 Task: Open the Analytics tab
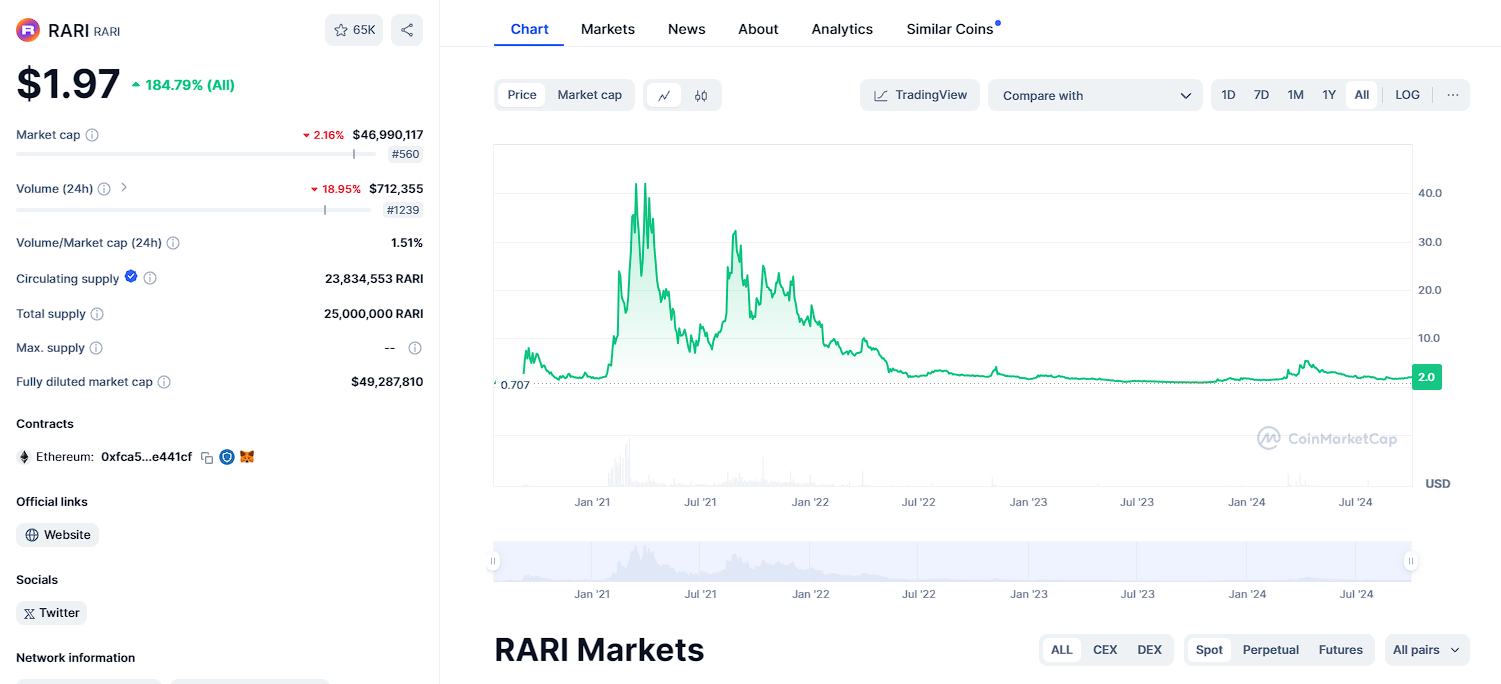(842, 29)
